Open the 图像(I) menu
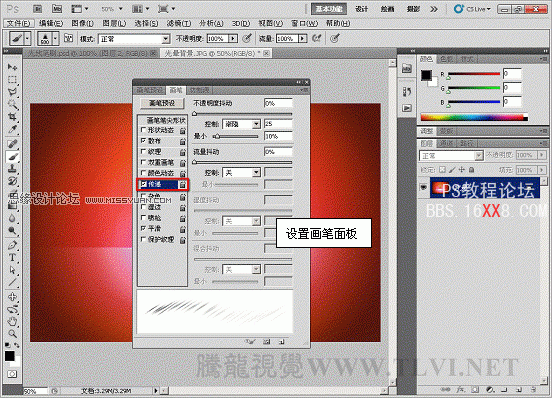Screen dimensions: 552x398 82,23
